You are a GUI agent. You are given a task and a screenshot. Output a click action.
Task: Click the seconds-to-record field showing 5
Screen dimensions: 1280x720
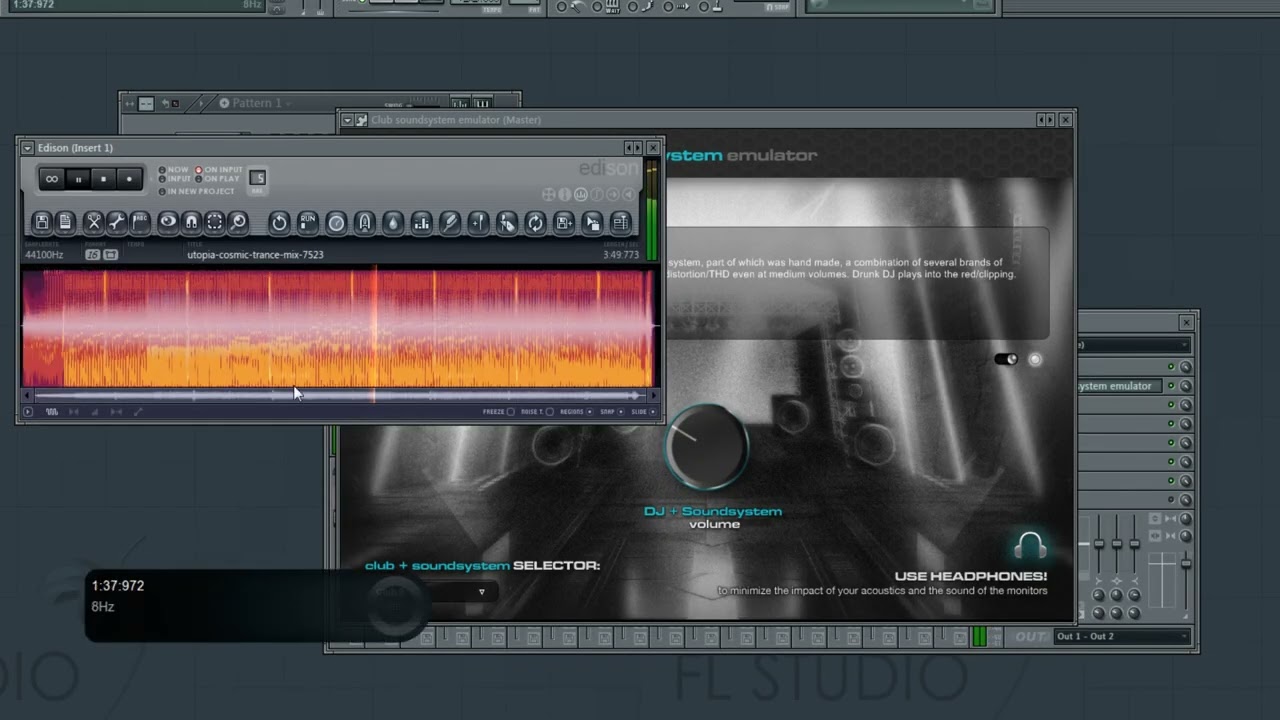click(257, 179)
